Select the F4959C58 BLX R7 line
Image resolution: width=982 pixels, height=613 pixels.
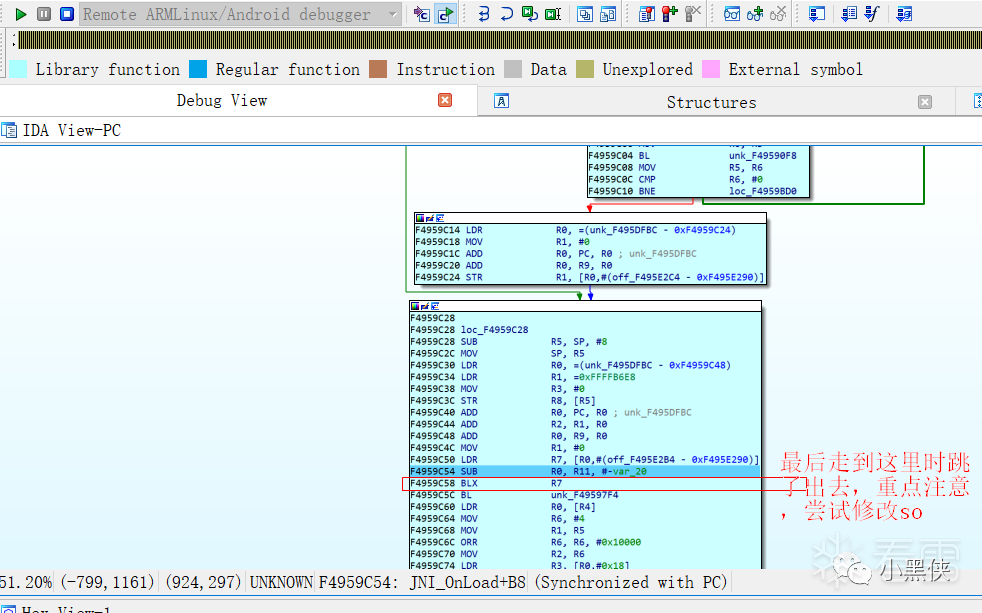584,483
